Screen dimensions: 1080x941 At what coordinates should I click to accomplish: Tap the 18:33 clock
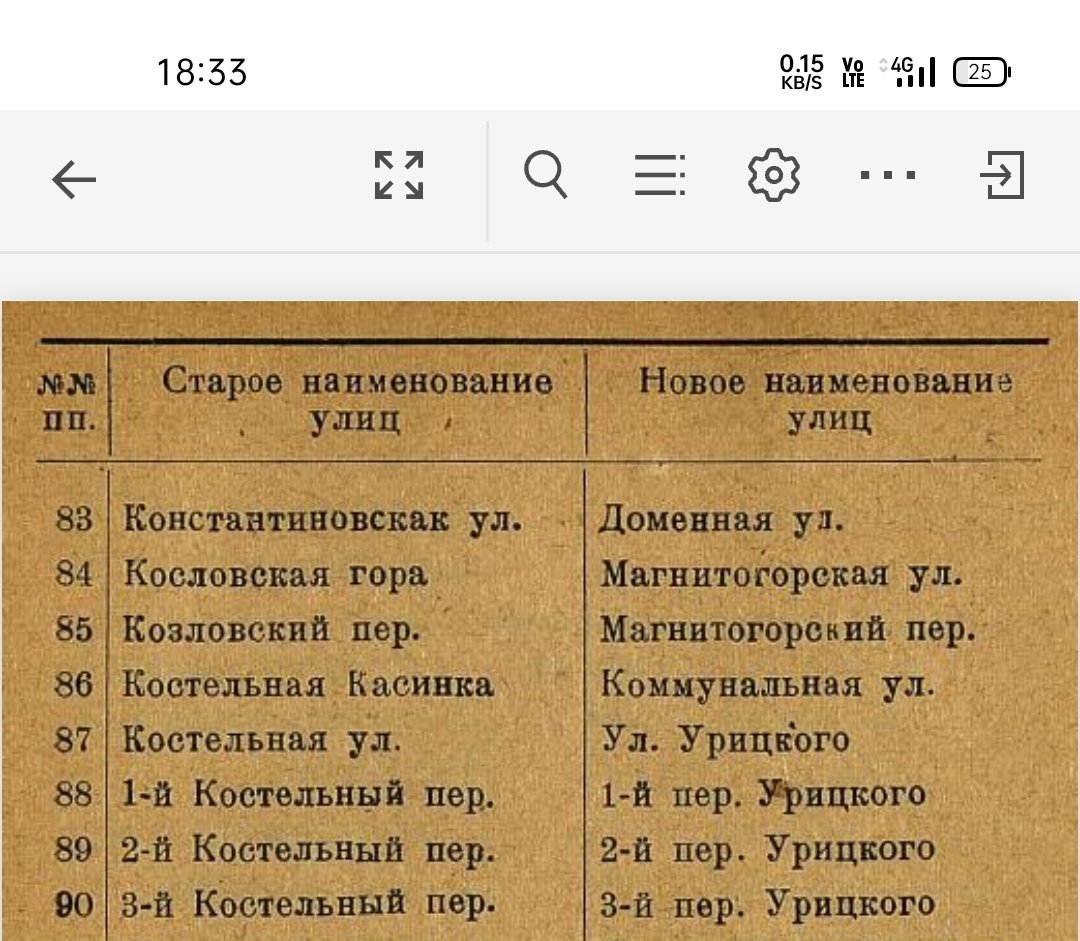click(x=202, y=72)
